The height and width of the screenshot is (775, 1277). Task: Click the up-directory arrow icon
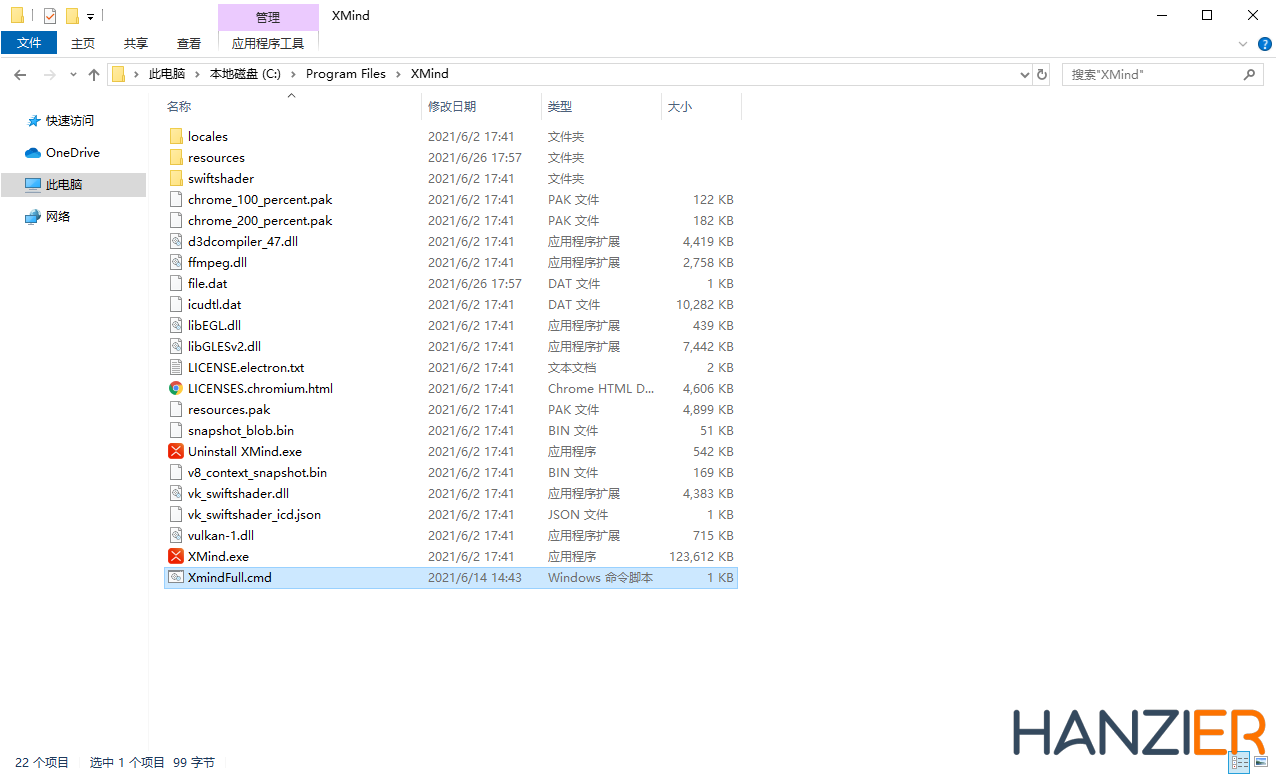coord(94,74)
